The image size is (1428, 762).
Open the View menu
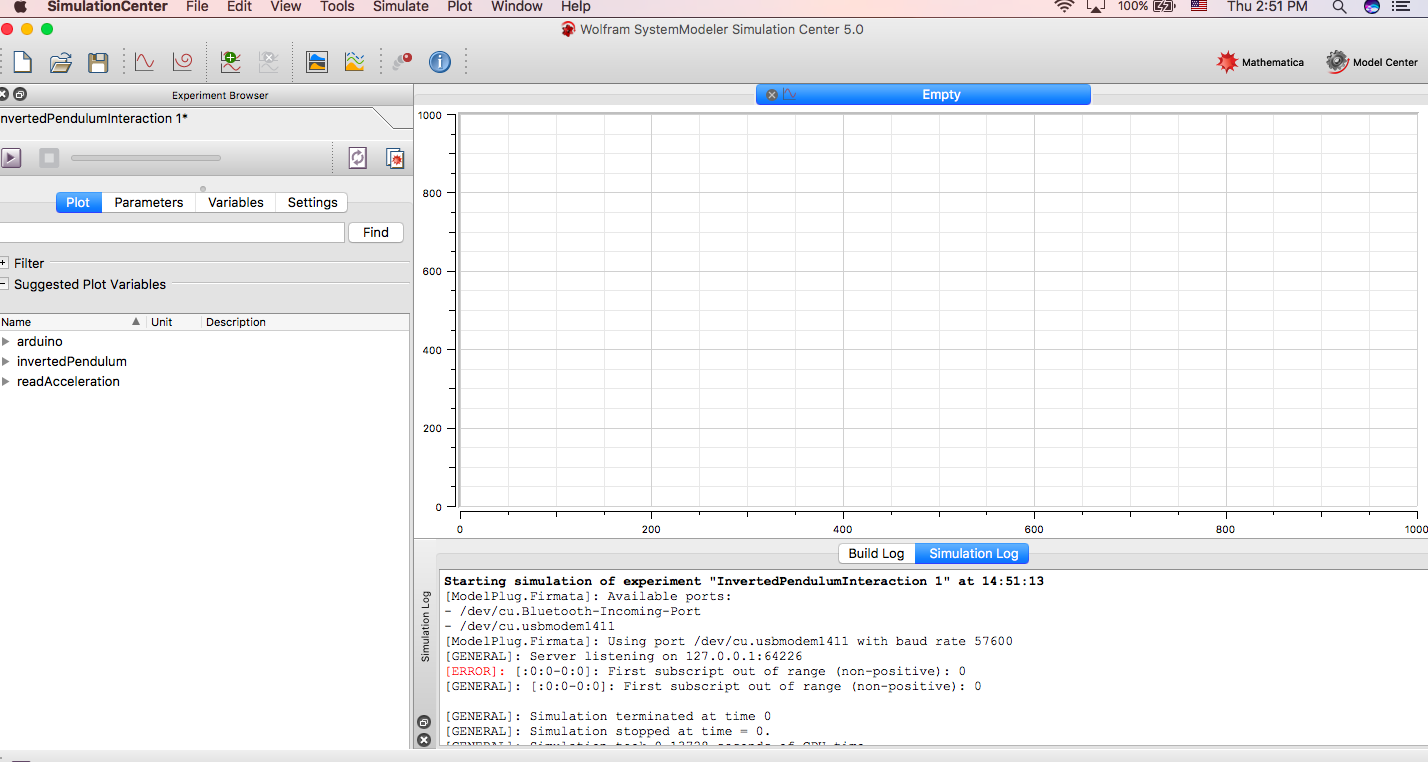click(285, 7)
